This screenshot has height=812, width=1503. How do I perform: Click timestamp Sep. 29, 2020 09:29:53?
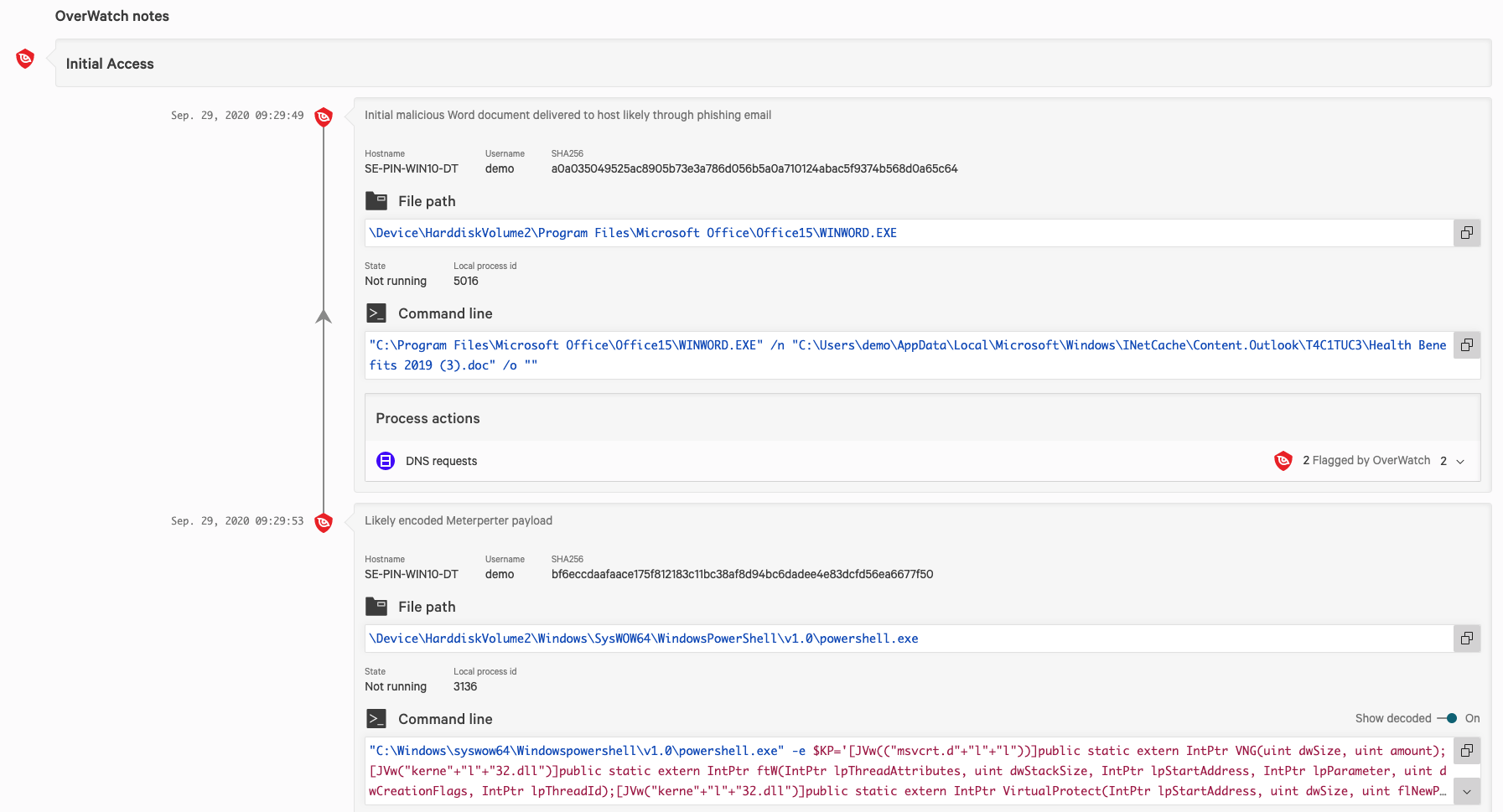click(237, 521)
